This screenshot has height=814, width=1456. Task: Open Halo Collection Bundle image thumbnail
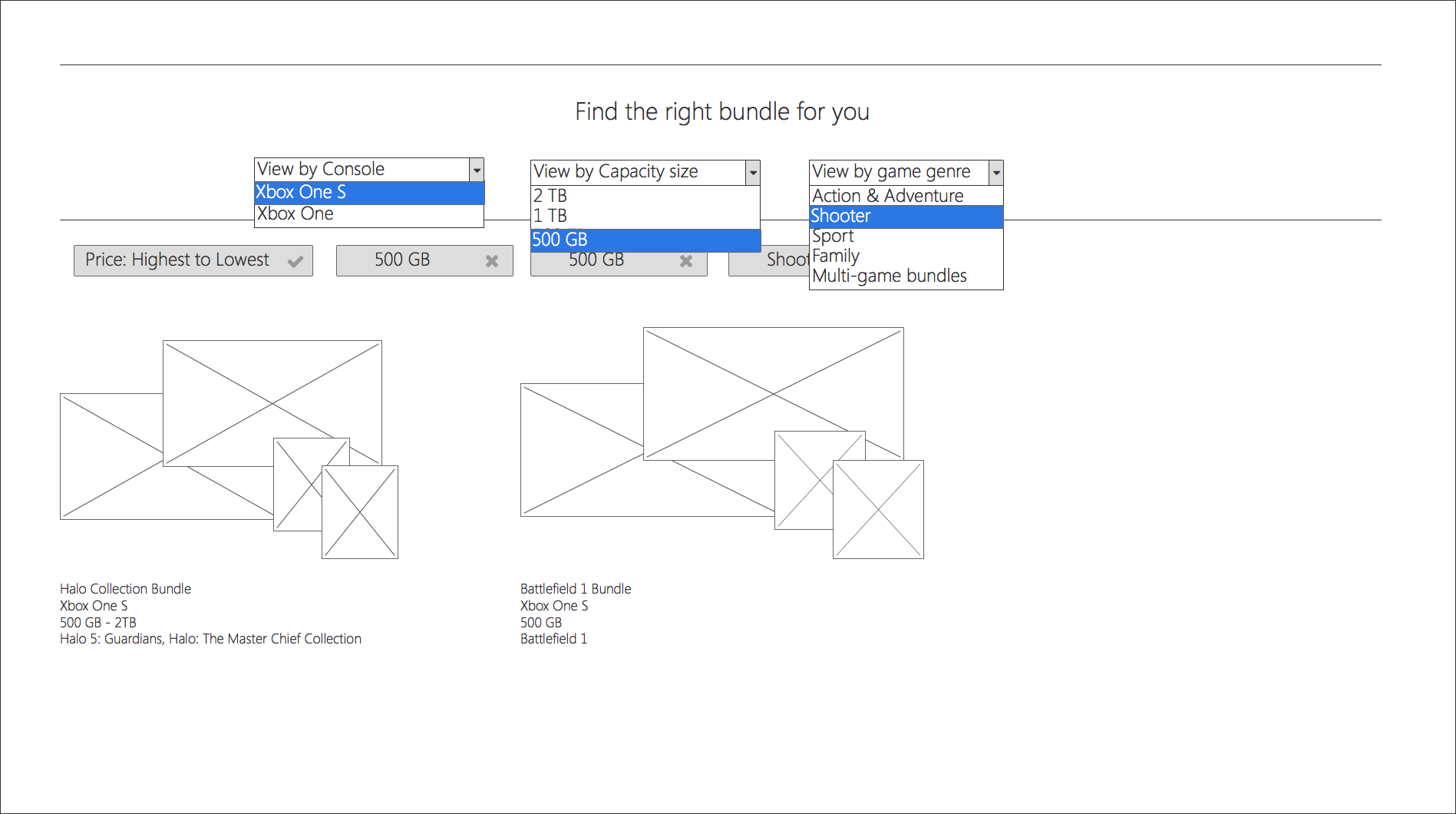click(229, 449)
